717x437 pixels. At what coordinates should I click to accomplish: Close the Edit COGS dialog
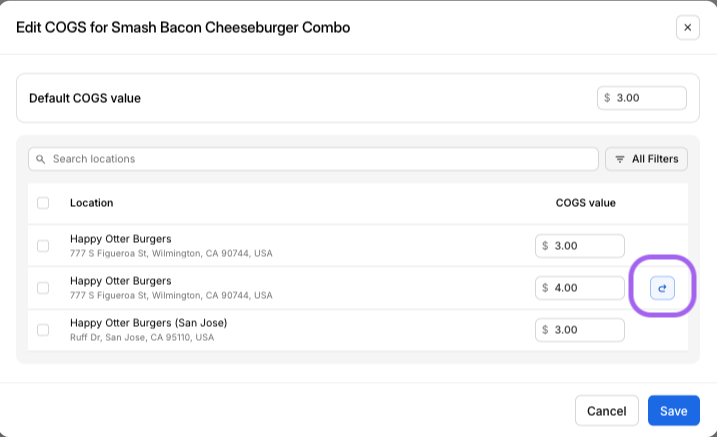[687, 28]
